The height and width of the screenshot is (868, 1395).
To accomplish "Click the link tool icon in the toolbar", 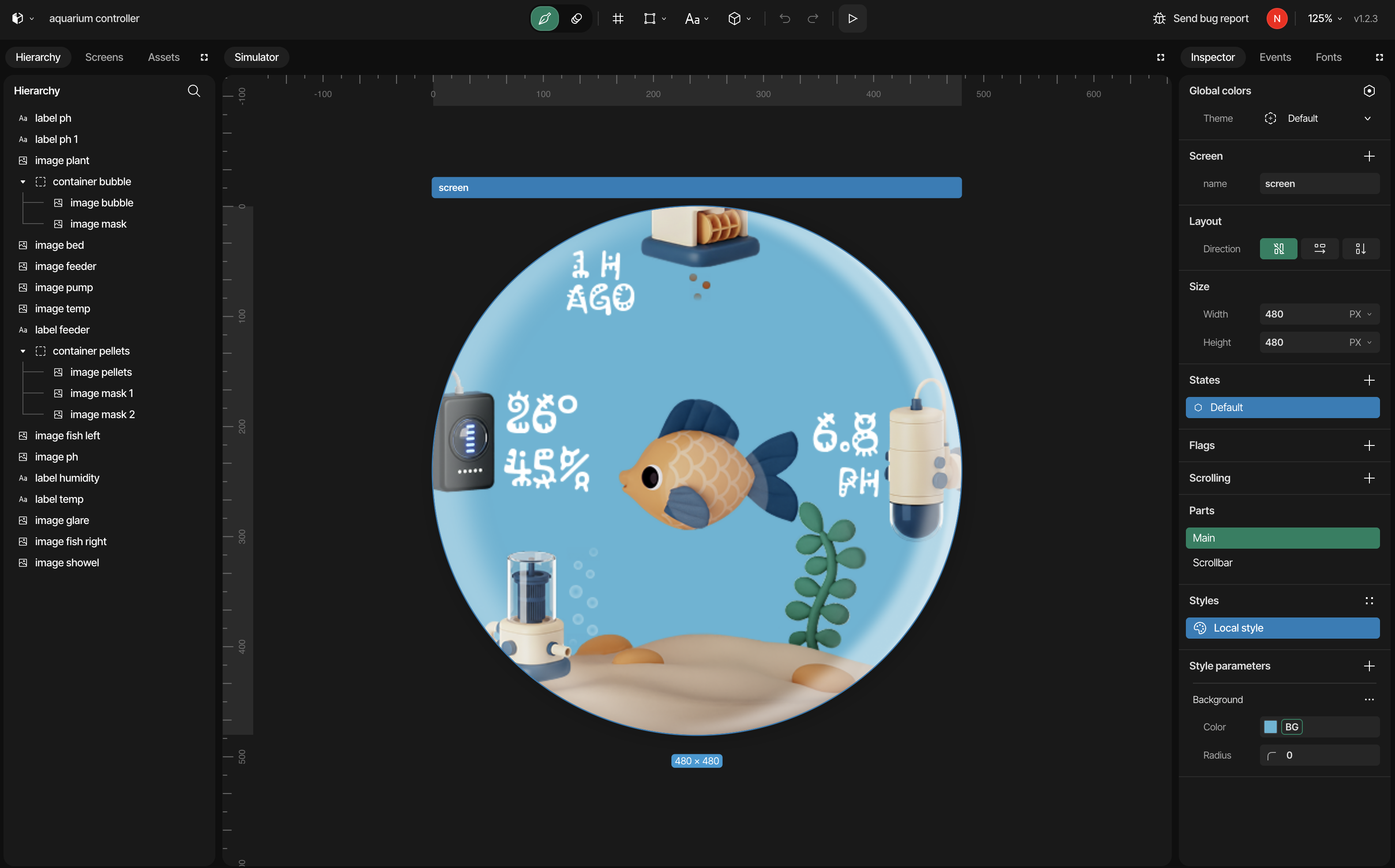I will point(576,19).
